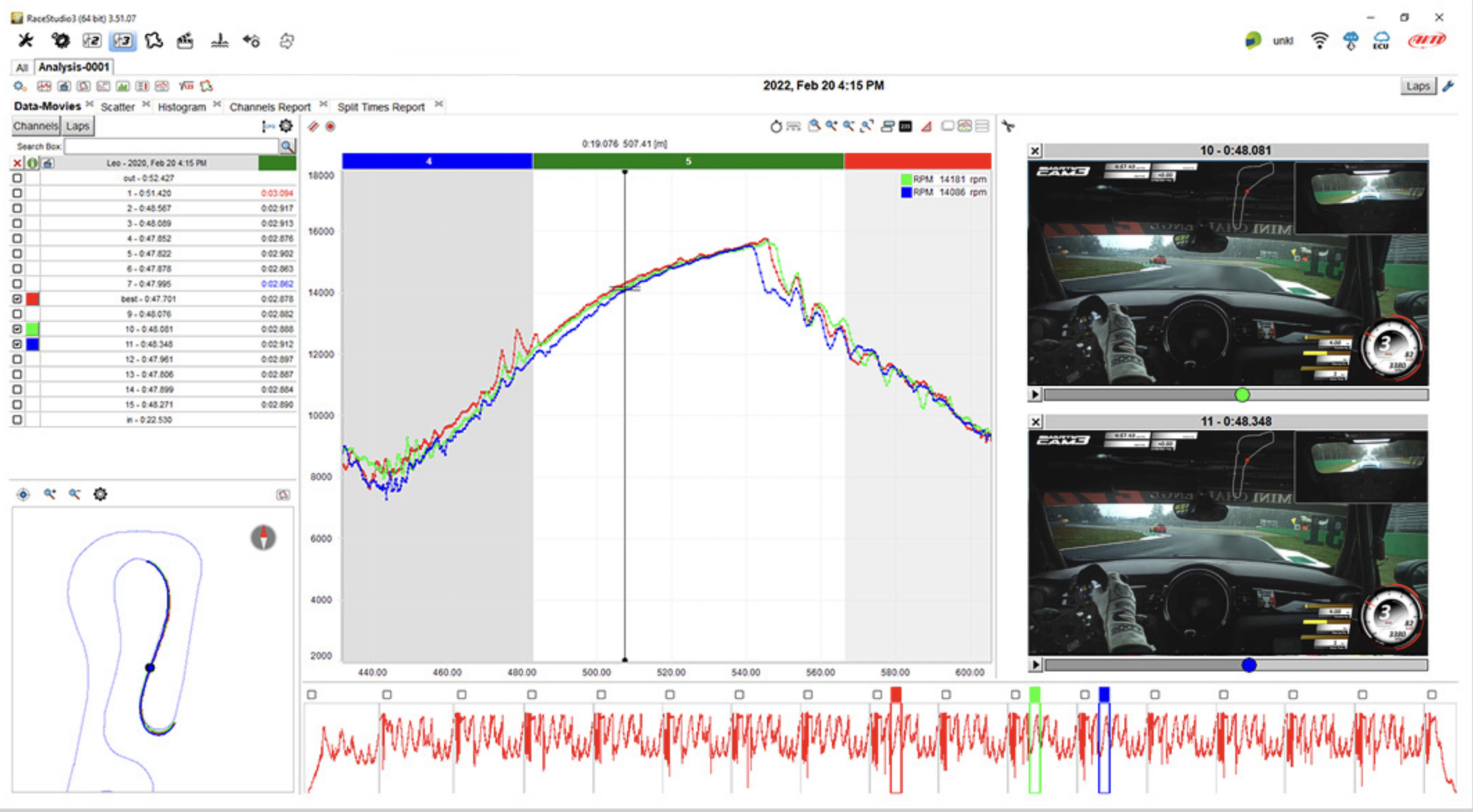This screenshot has height=812, width=1473.
Task: Click the zoom in magnifier on the graph toolbar
Action: click(x=831, y=126)
